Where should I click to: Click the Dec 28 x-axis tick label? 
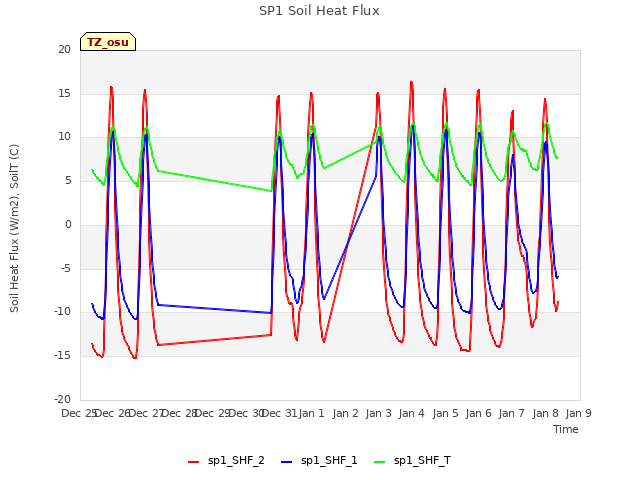(179, 413)
